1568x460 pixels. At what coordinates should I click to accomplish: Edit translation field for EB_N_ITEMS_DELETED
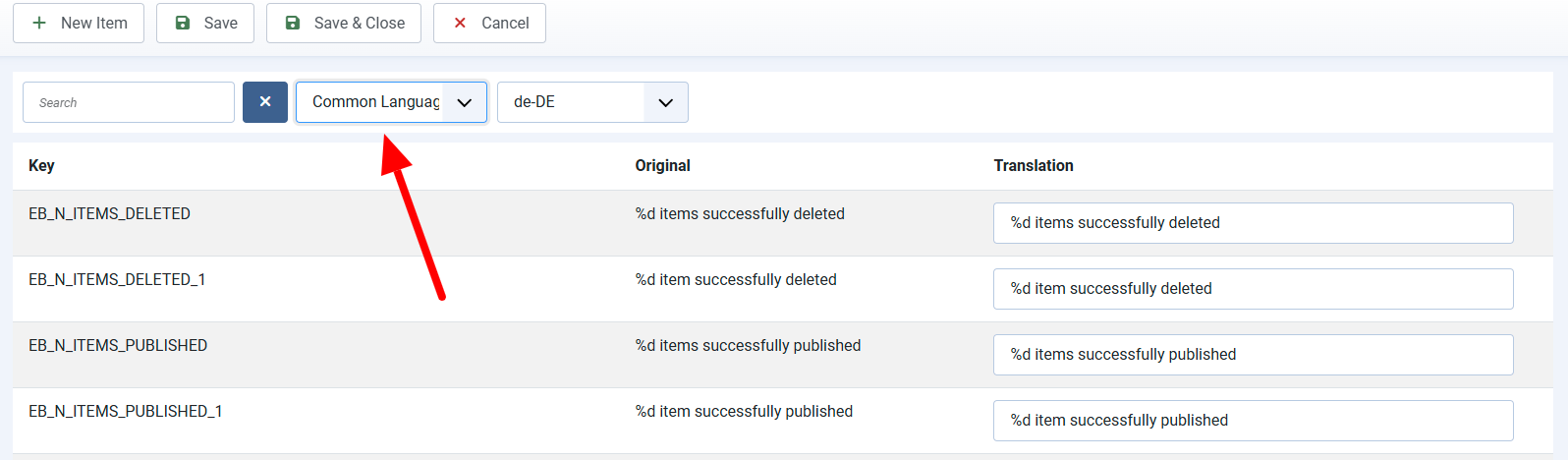(x=1254, y=223)
